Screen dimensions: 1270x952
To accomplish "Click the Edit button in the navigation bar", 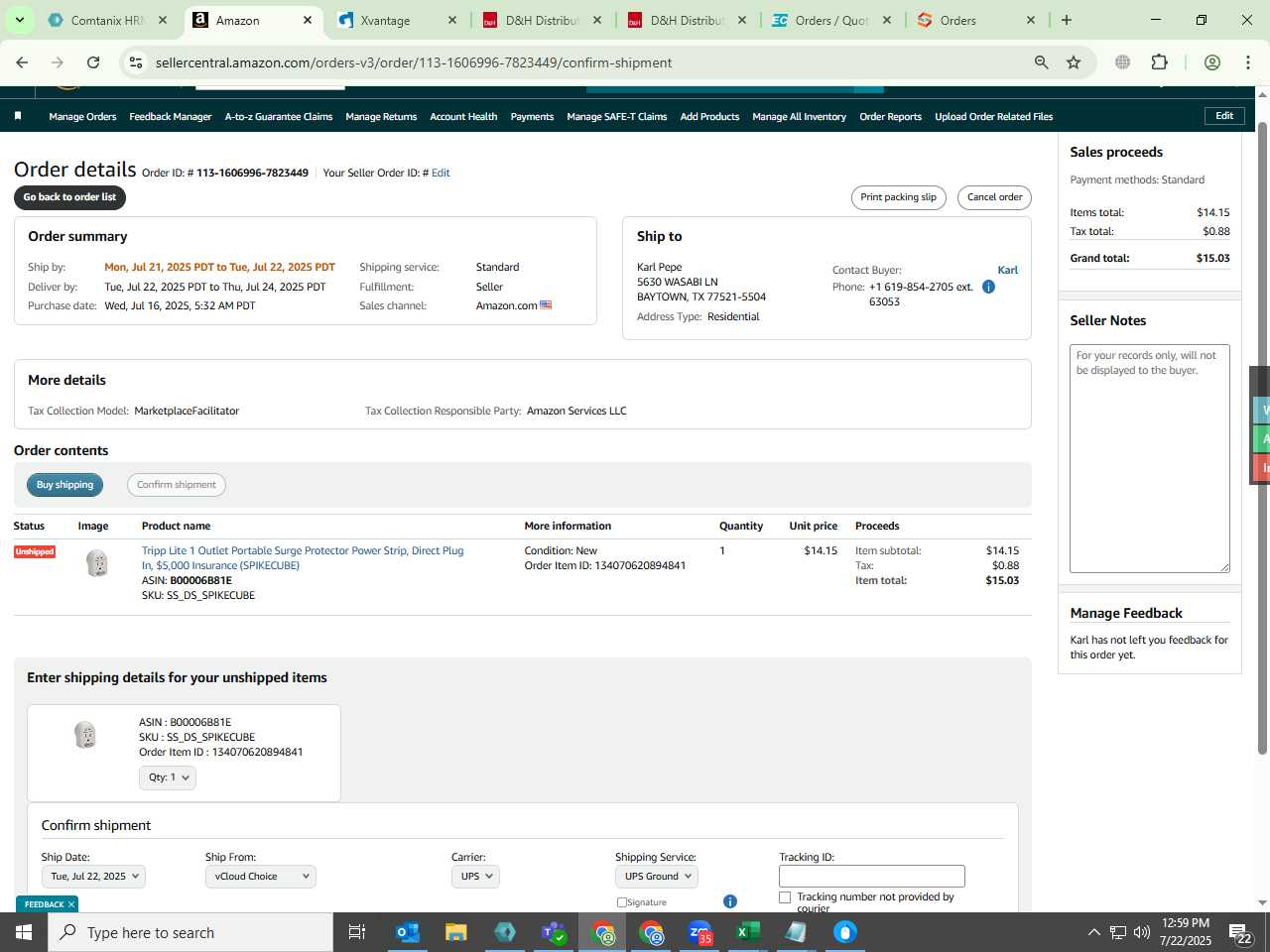I will point(1224,116).
